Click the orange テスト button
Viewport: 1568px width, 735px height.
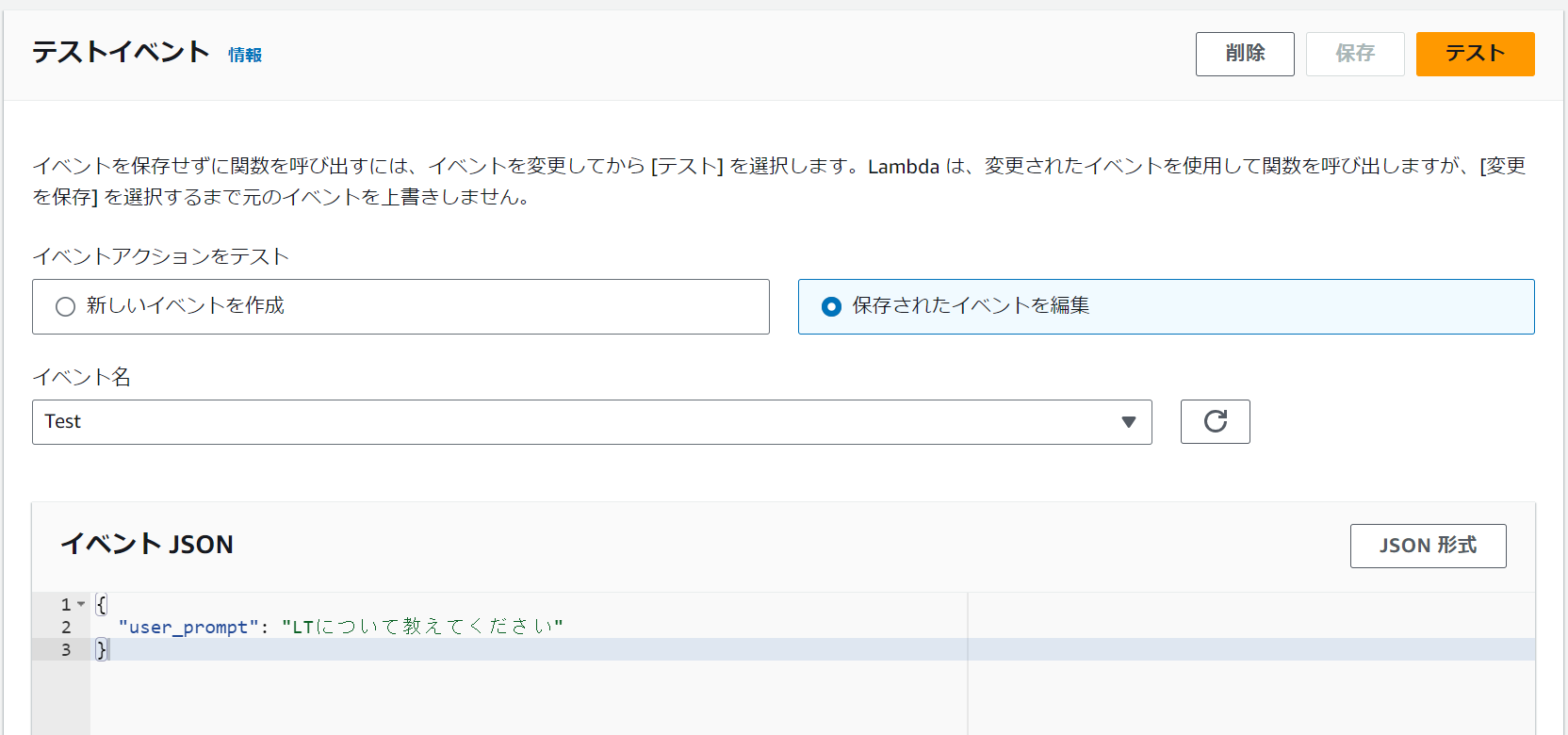coord(1475,54)
